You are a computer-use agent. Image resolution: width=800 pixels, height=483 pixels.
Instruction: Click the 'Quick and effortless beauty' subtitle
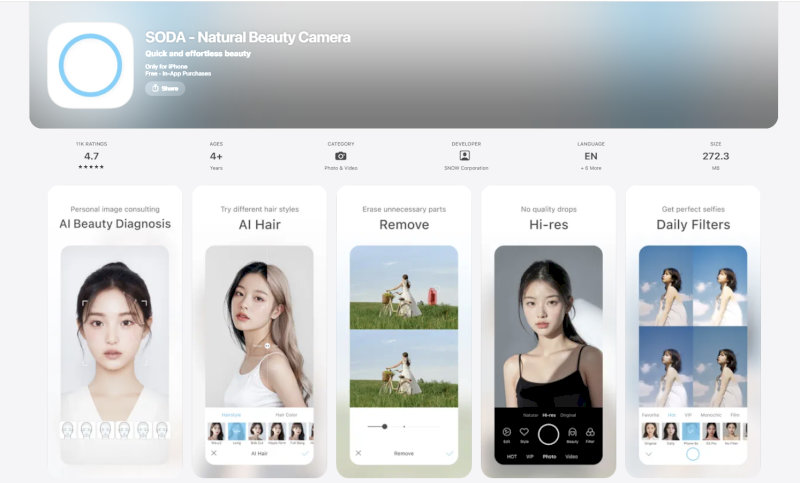(198, 54)
